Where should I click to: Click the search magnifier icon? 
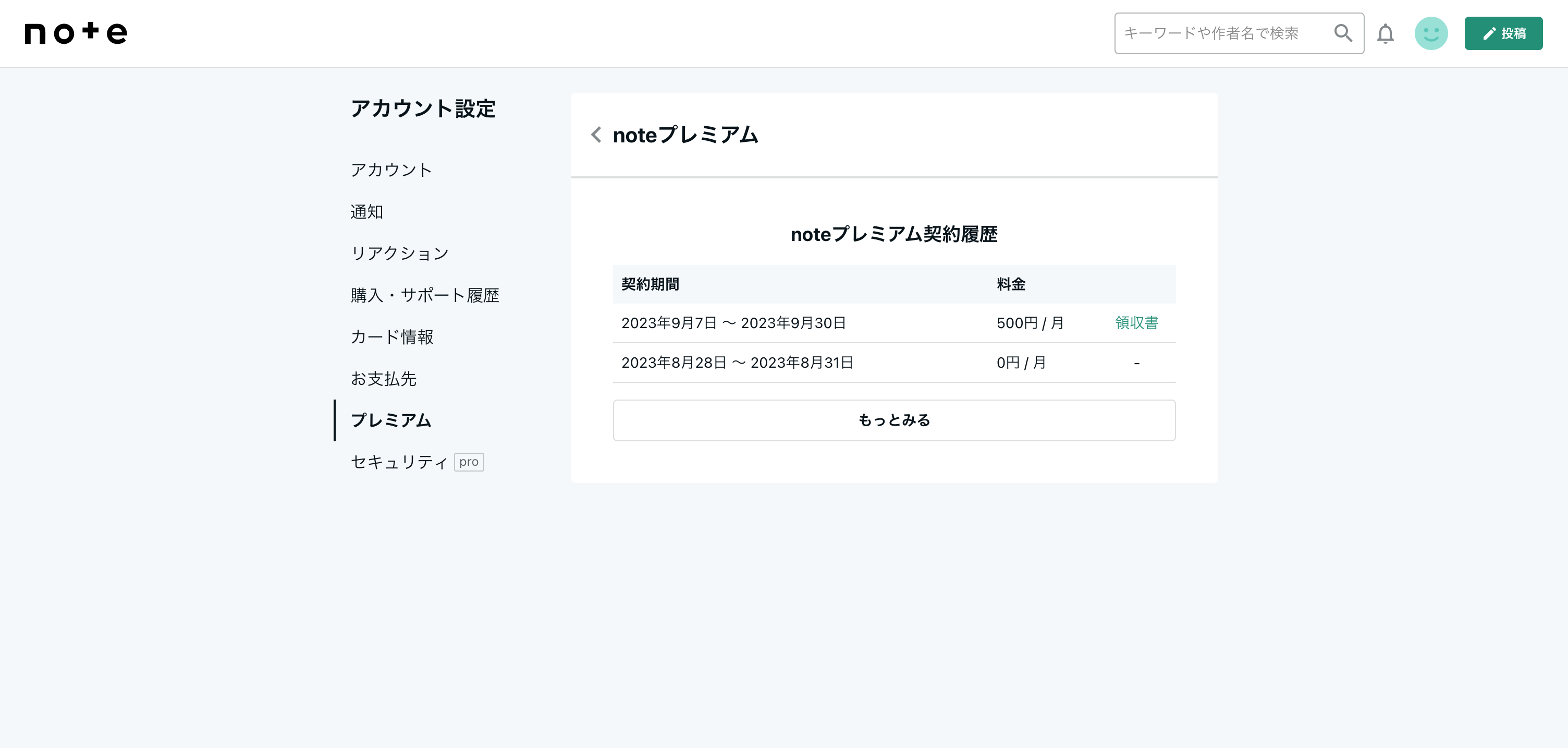click(1343, 33)
